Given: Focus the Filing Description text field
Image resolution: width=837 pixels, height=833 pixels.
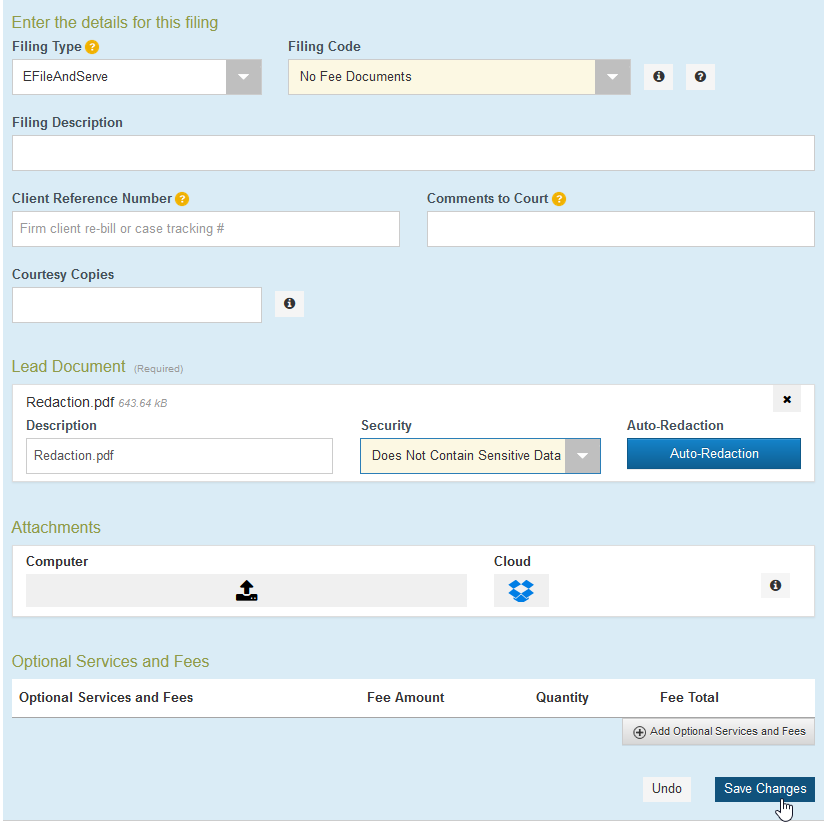Looking at the screenshot, I should click(x=413, y=153).
